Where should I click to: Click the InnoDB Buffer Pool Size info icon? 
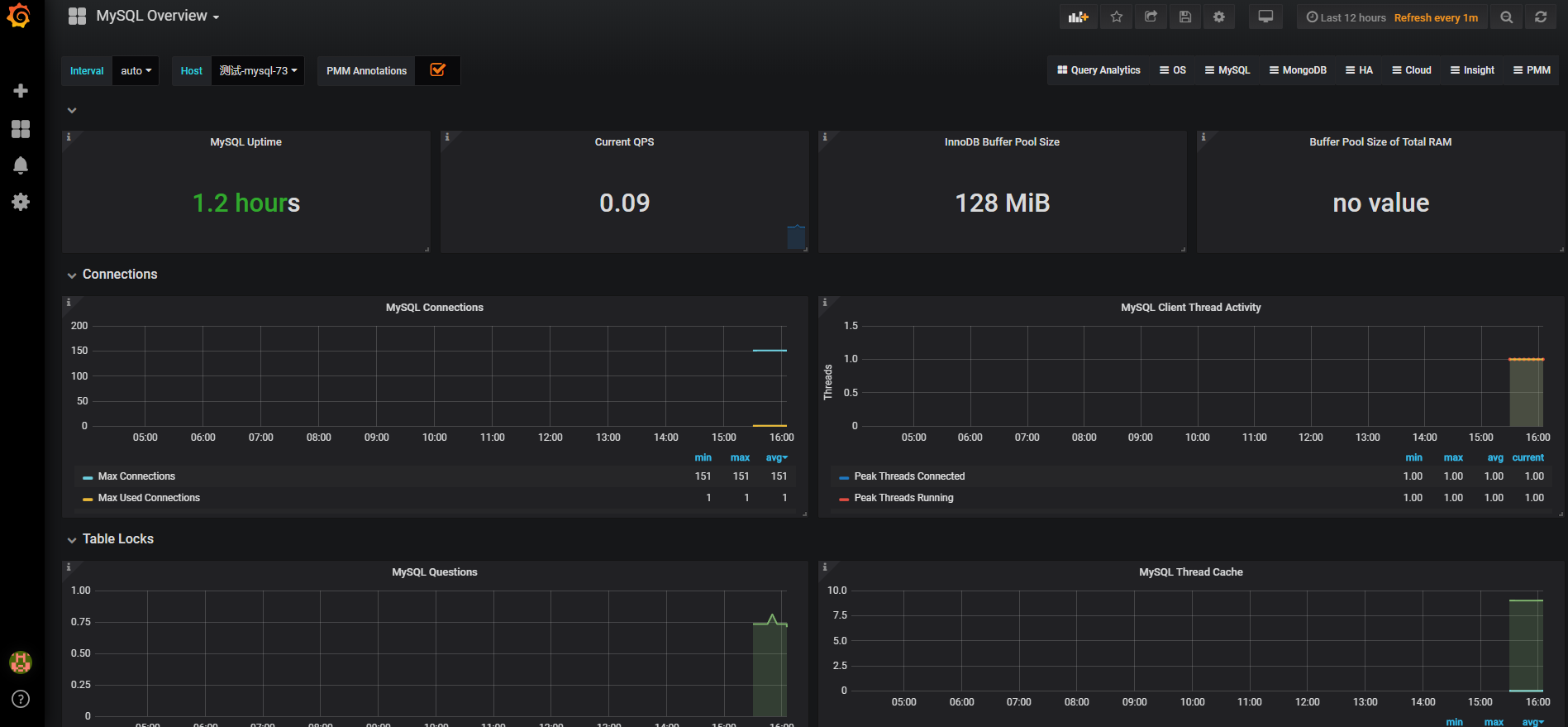pyautogui.click(x=825, y=137)
